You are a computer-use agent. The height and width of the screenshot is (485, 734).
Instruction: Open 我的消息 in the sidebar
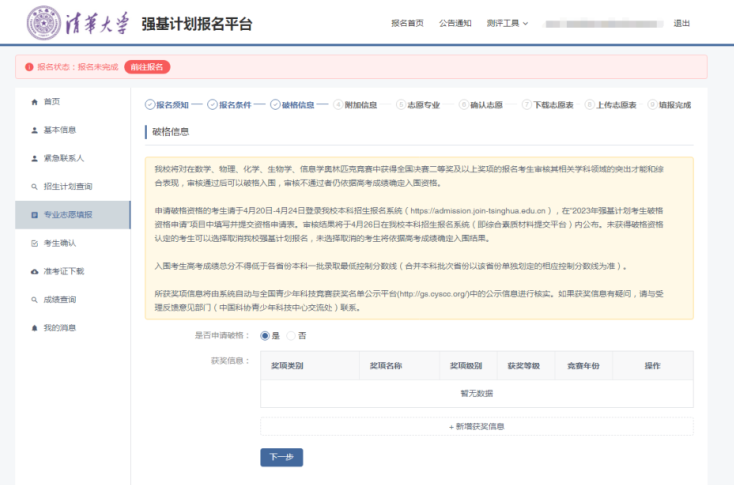73,328
